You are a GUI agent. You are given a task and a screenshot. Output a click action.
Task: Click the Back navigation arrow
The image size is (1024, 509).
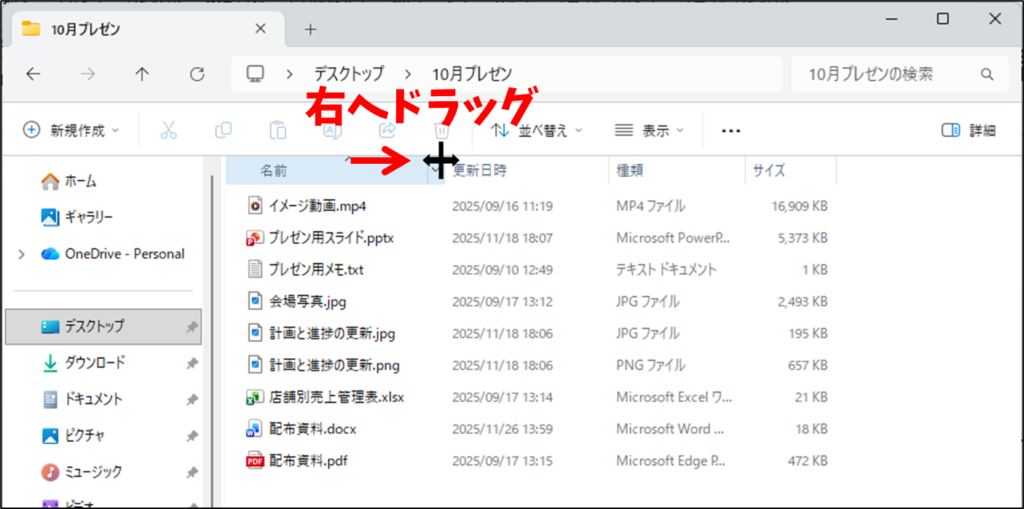(x=33, y=74)
